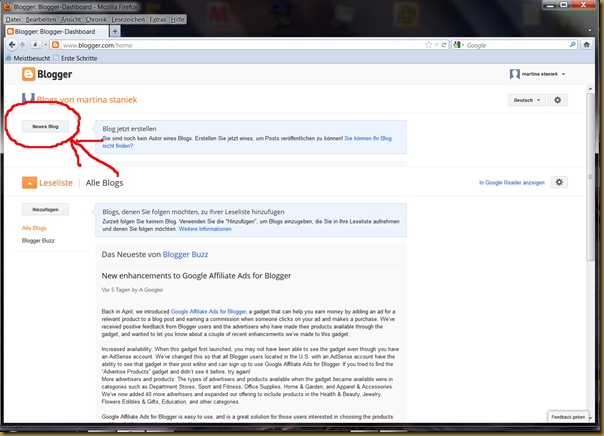Open the Firefox Home icon button

coord(586,45)
